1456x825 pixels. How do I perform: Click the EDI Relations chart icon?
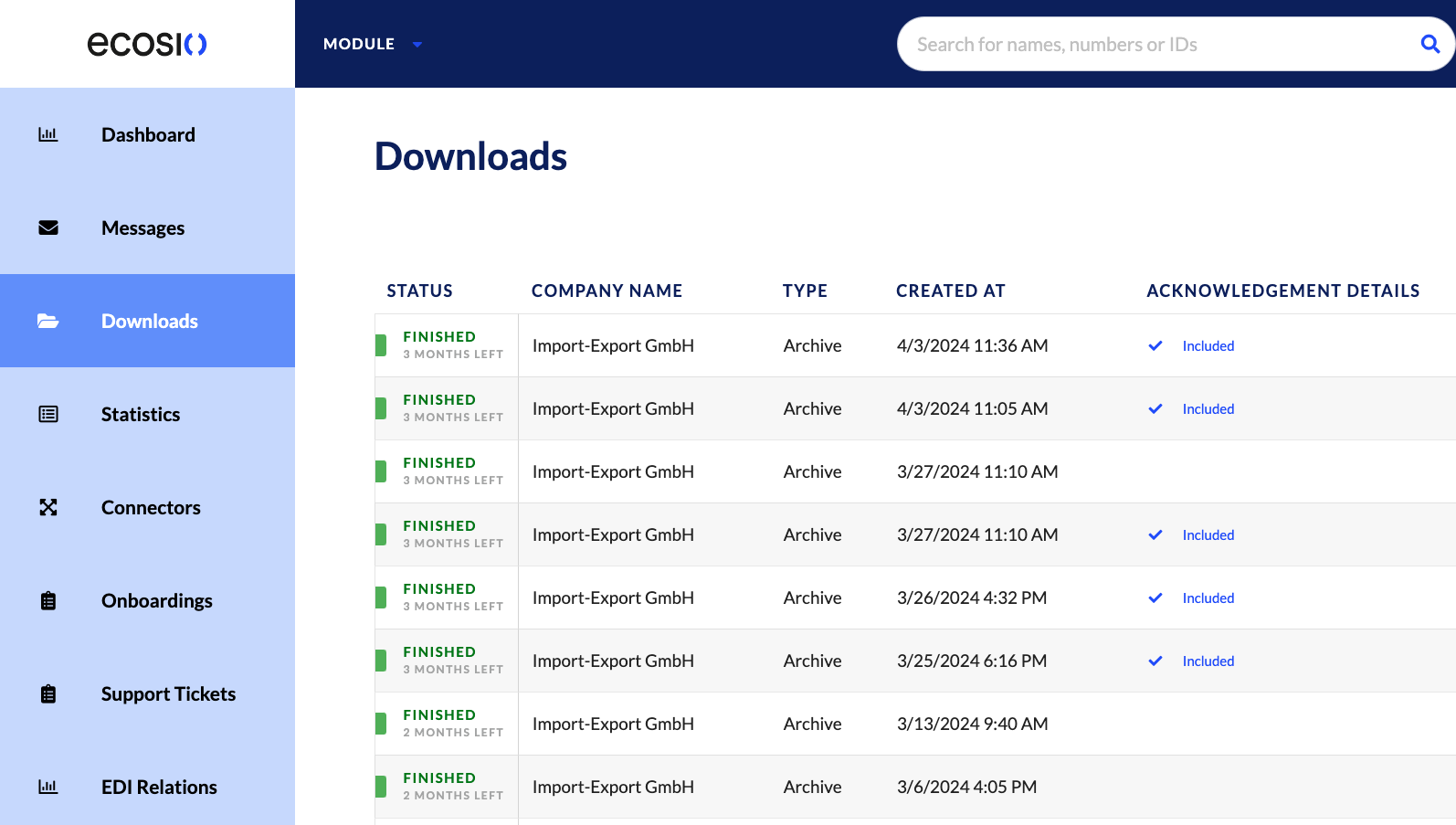click(48, 787)
